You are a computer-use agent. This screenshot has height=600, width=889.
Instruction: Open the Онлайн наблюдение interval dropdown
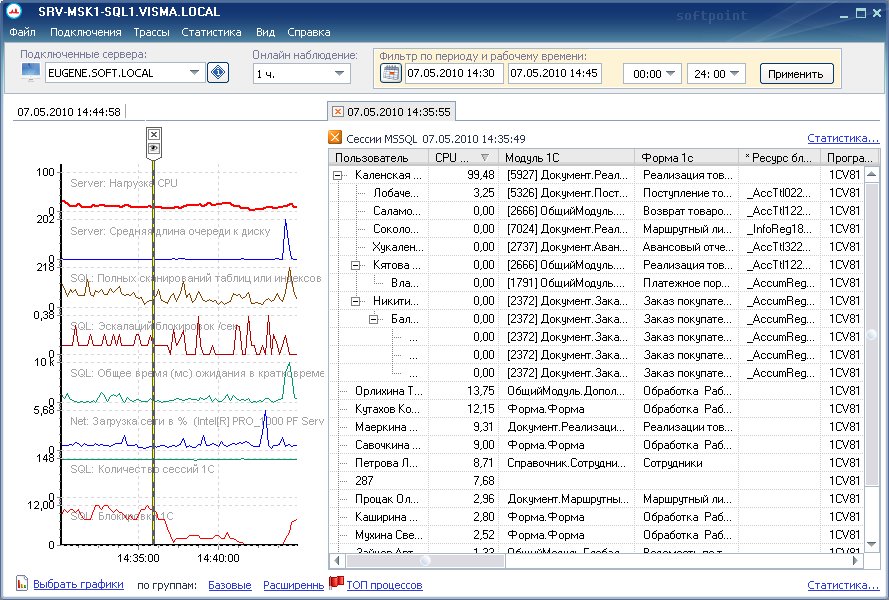point(340,74)
